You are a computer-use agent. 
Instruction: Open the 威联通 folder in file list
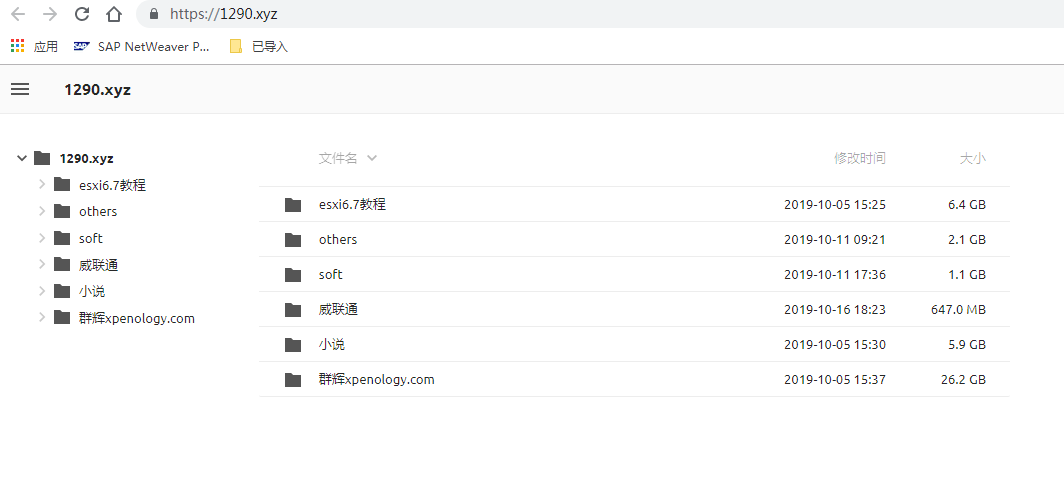338,310
